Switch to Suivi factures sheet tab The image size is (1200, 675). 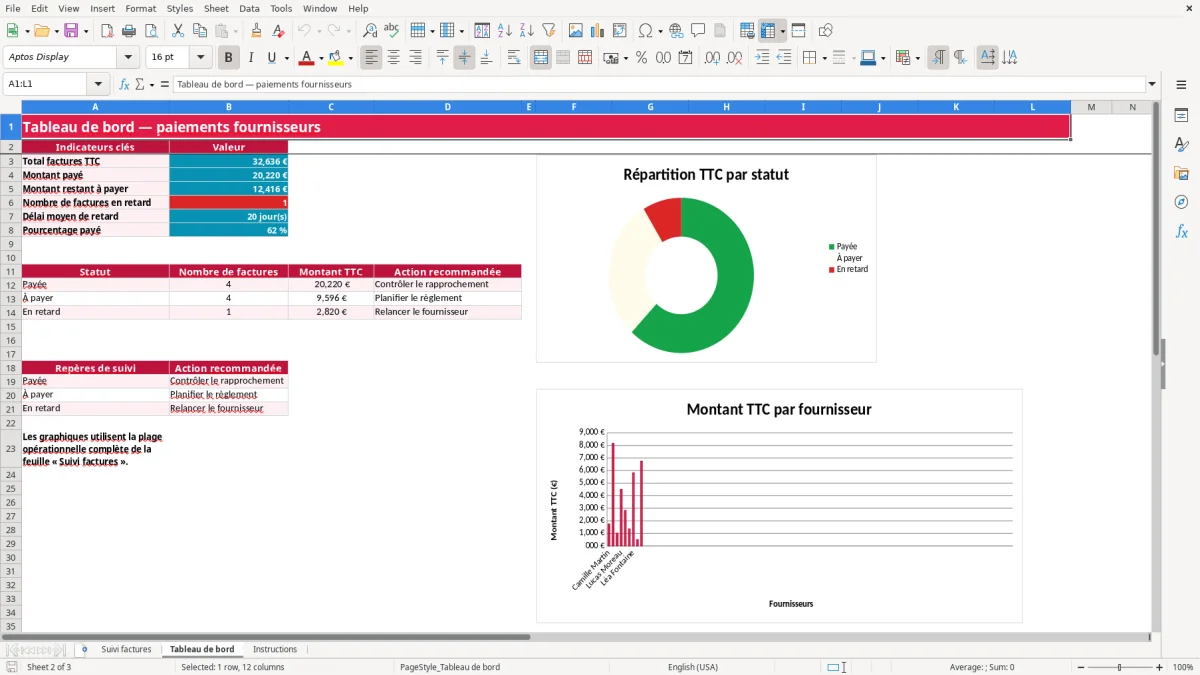tap(126, 649)
